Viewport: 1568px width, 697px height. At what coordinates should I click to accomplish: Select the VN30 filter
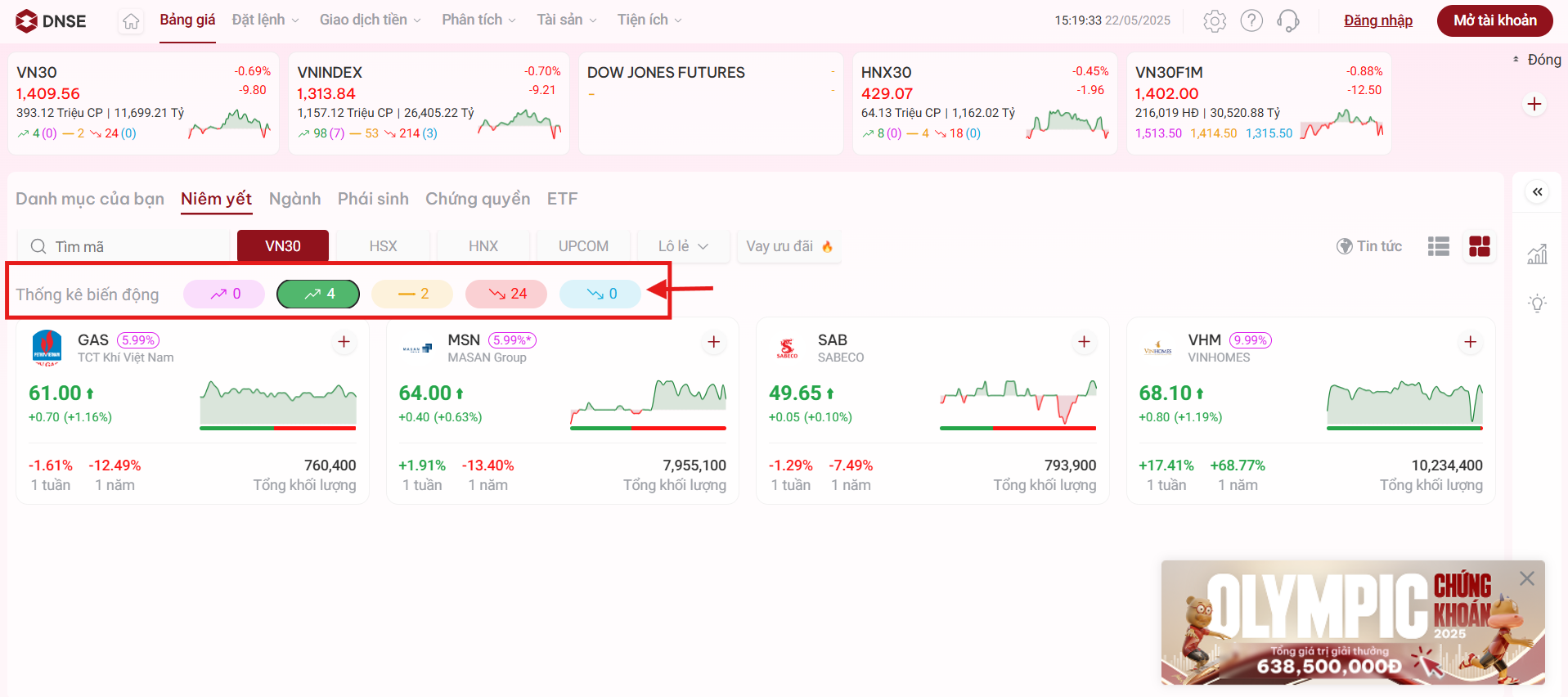click(x=283, y=246)
